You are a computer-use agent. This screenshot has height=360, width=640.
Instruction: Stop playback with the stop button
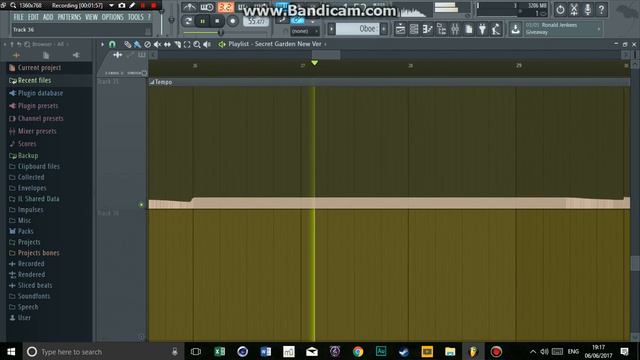click(217, 21)
